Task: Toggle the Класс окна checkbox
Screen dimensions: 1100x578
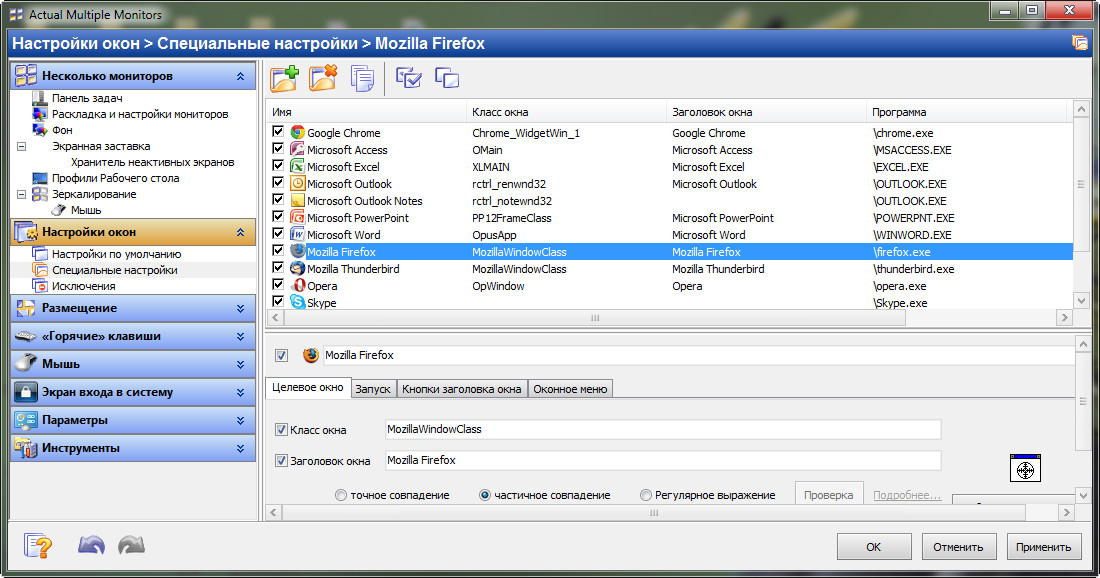Action: coord(281,429)
